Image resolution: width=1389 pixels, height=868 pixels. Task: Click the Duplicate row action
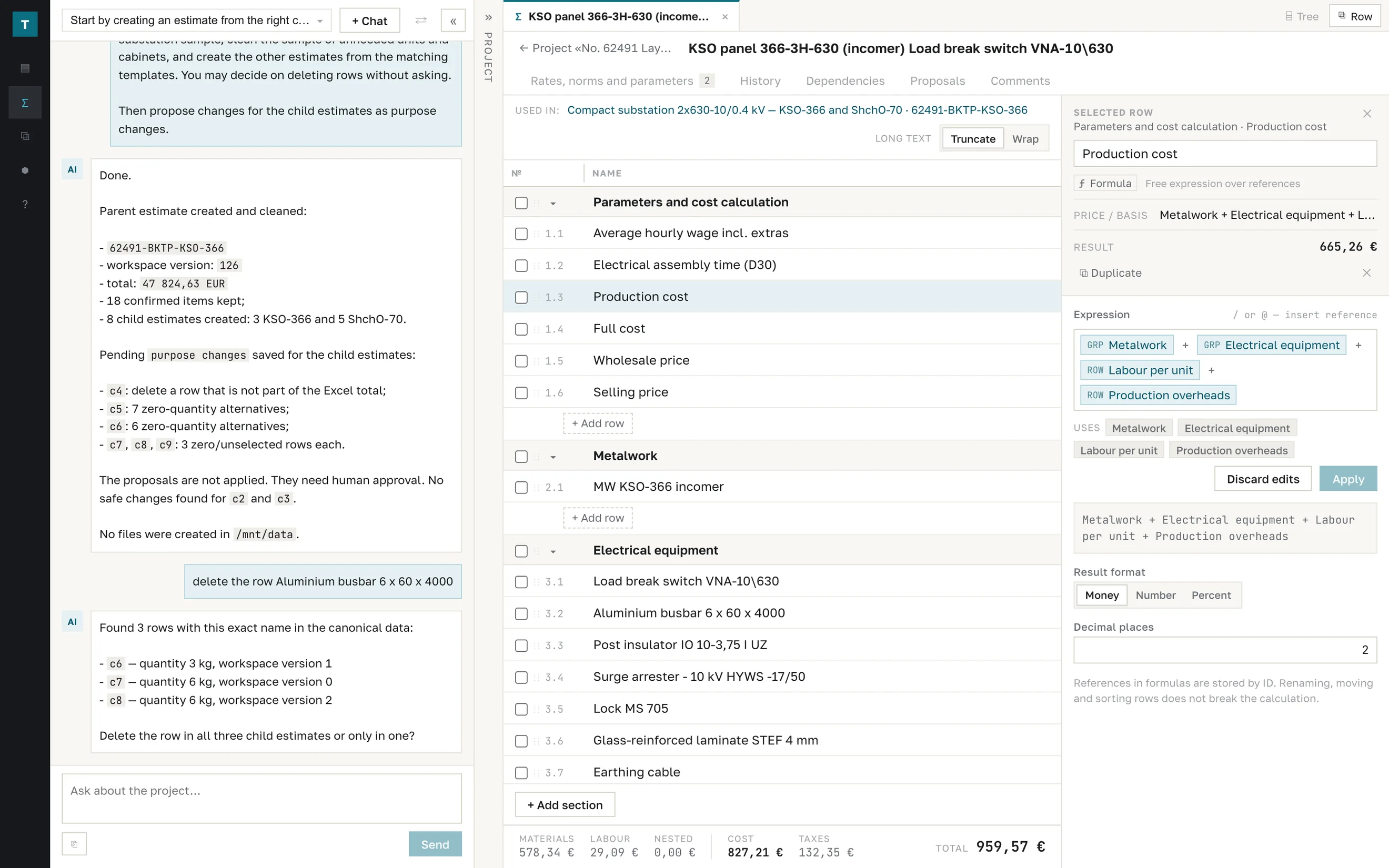1110,273
